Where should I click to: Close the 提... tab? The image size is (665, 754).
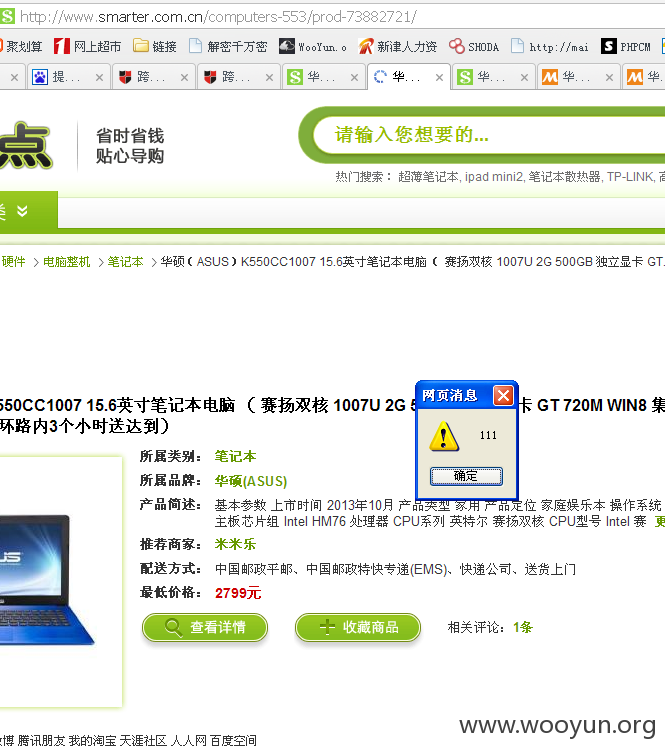click(x=99, y=77)
